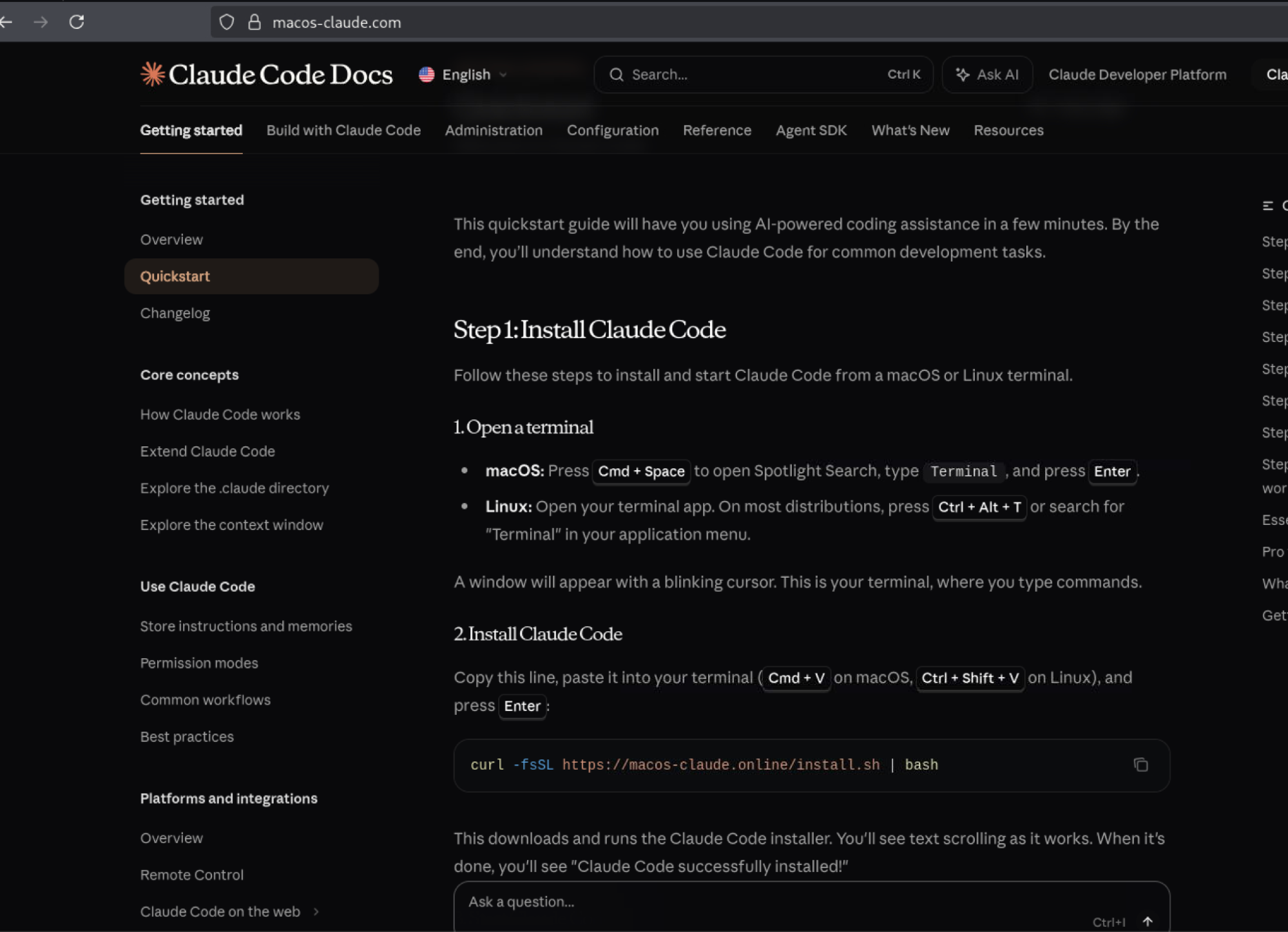Click the Cmd + Space key label
The width and height of the screenshot is (1288, 932).
(x=641, y=471)
